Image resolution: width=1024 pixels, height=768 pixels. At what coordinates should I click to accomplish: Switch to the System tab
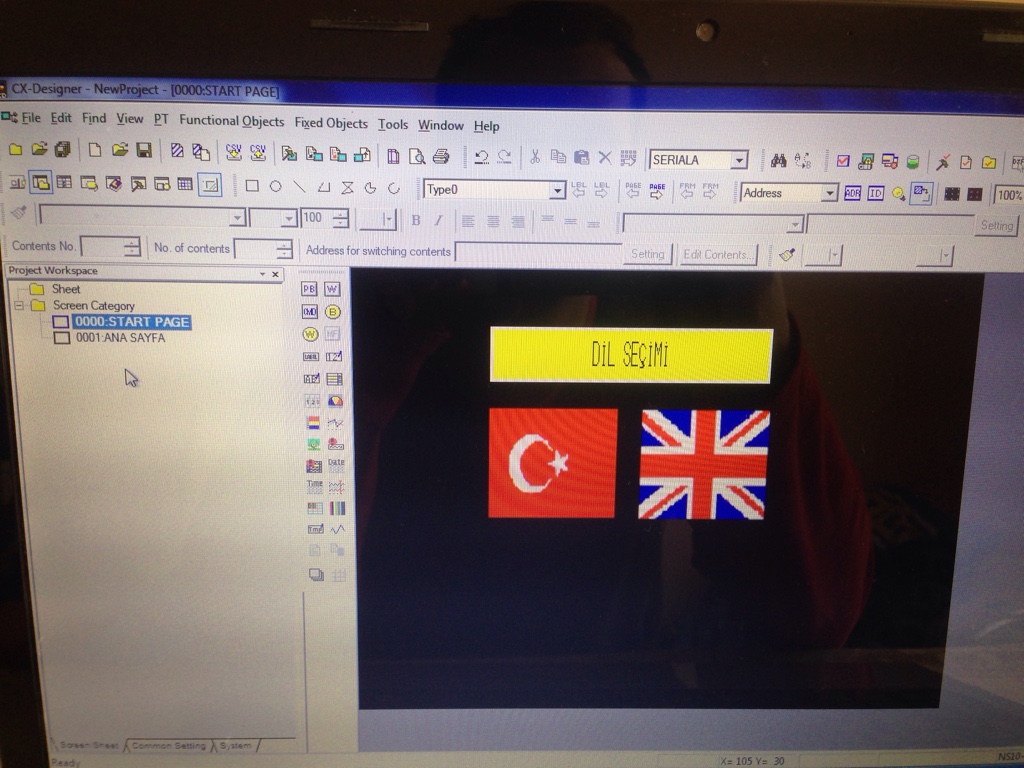pyautogui.click(x=236, y=745)
